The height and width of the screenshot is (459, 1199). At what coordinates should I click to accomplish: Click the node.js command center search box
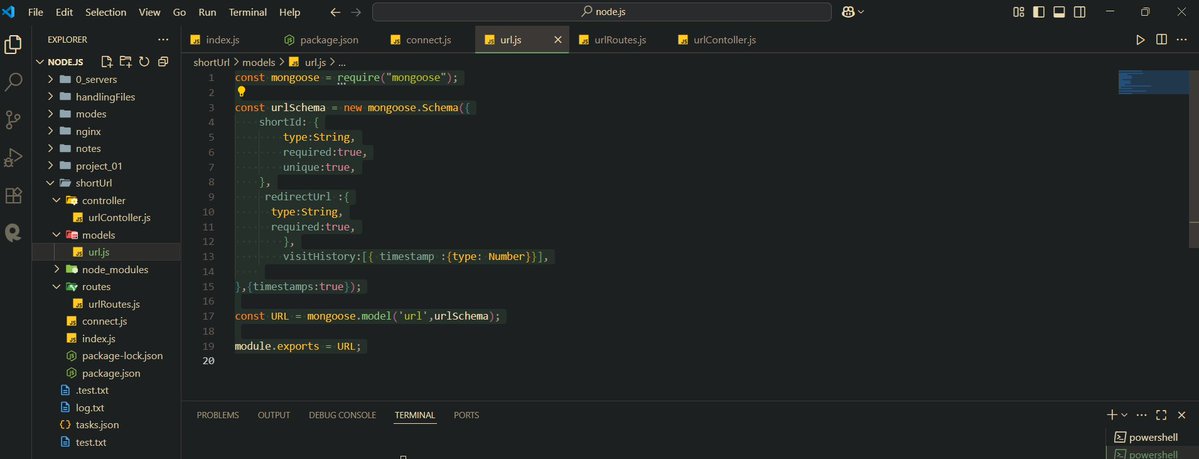[x=601, y=11]
